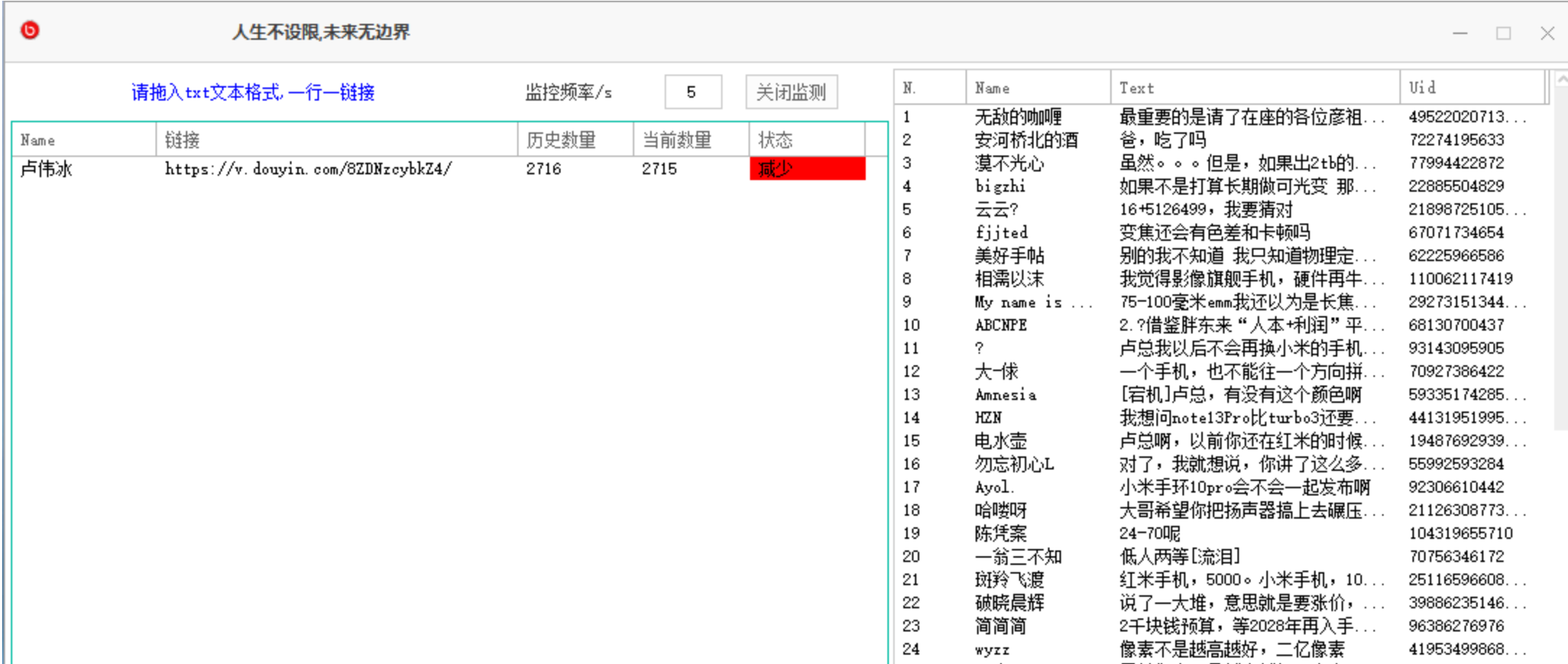Click the 关闭监测 button
The width and height of the screenshot is (1568, 664).
point(791,92)
